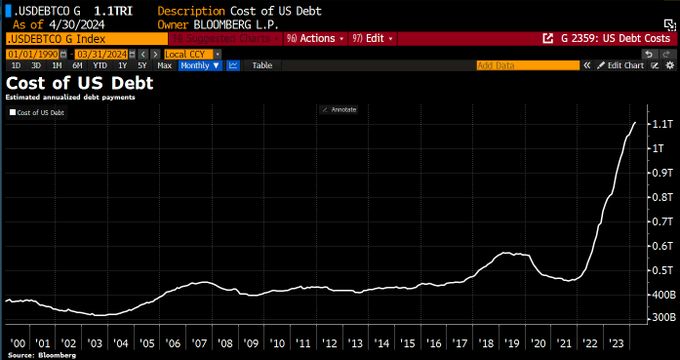This screenshot has width=680, height=360.
Task: Open the 96) Actions menu
Action: tap(316, 38)
